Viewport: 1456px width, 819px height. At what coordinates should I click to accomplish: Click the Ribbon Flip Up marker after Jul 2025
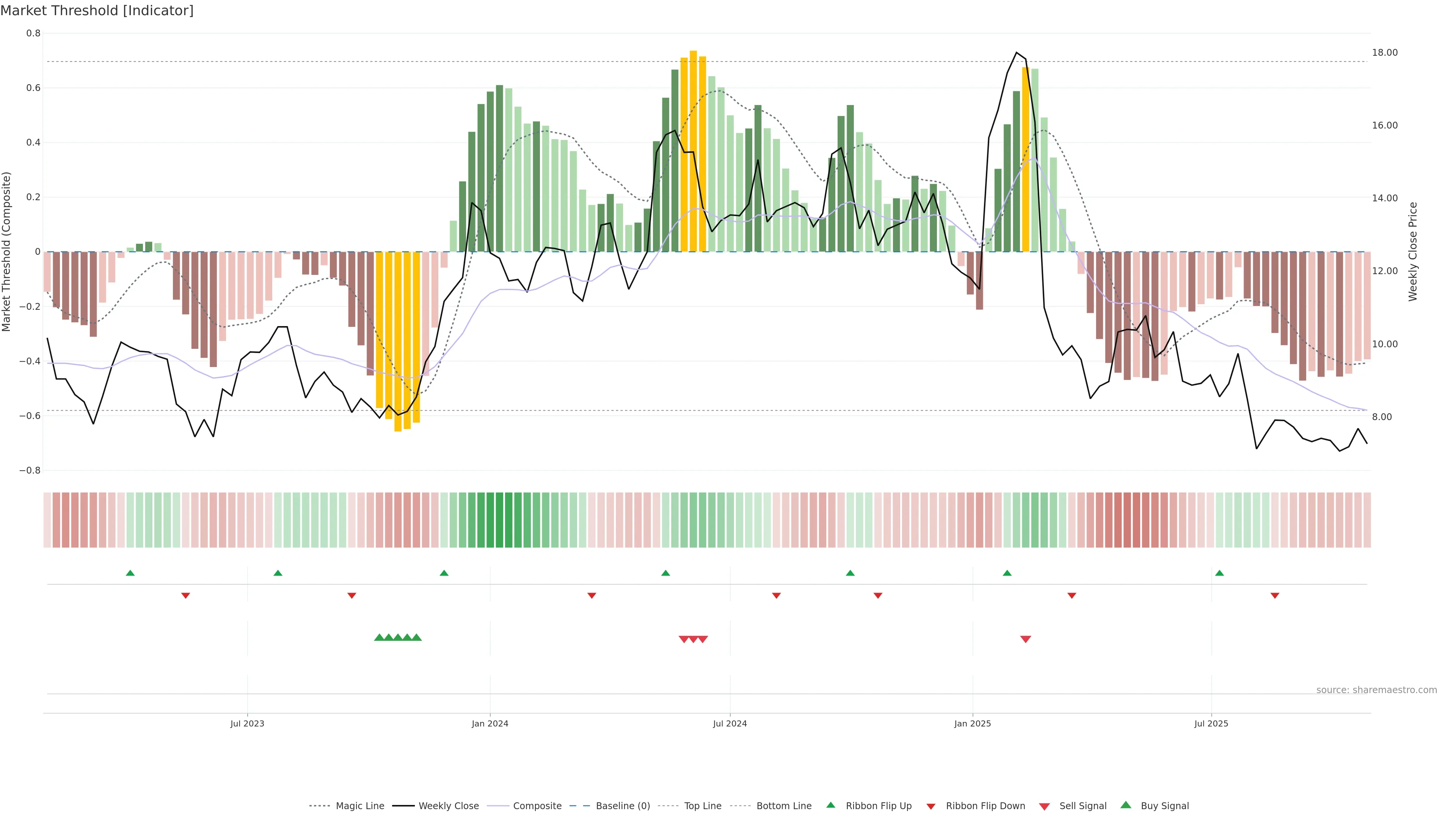[x=1219, y=573]
